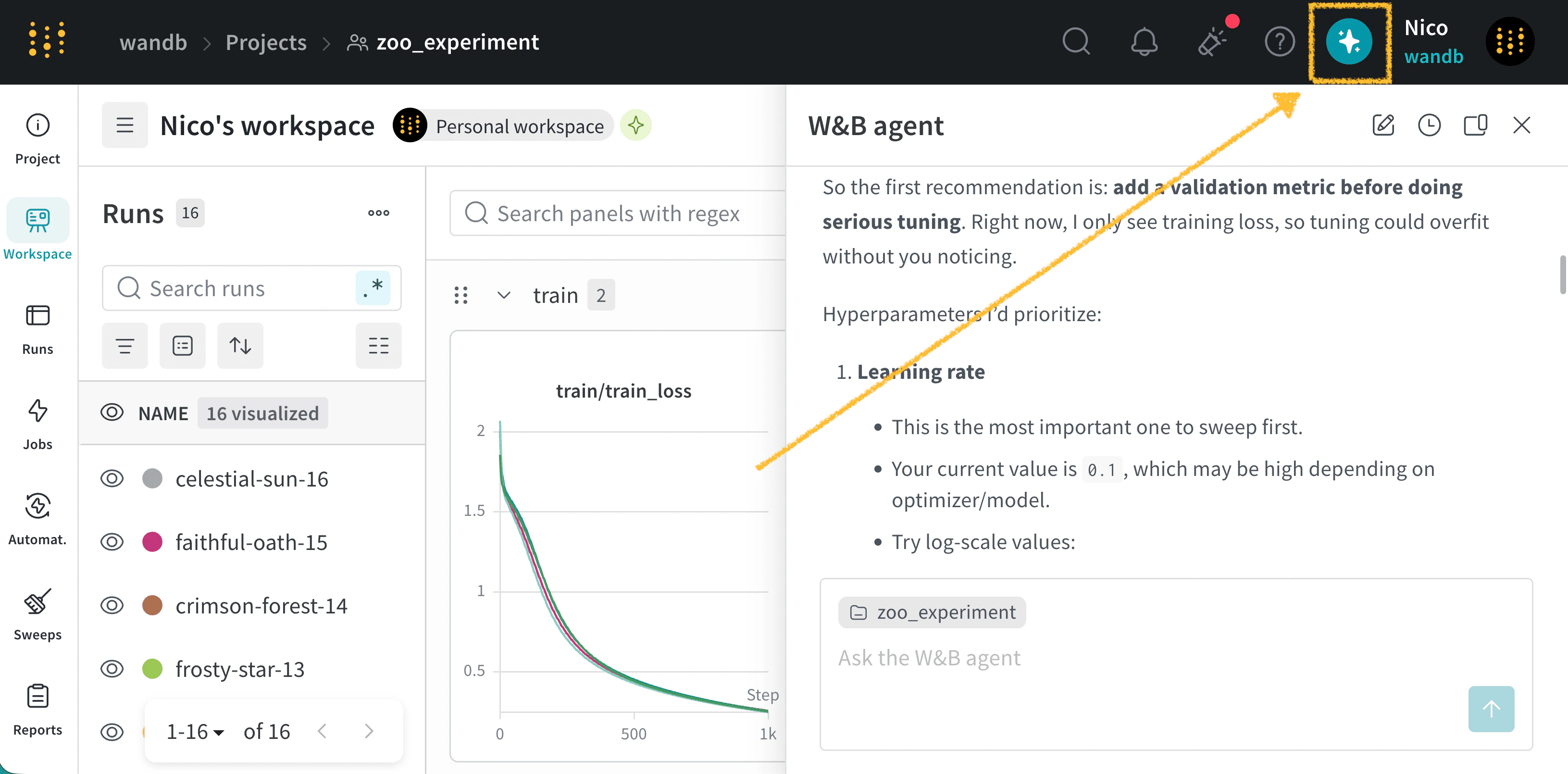
Task: Hide the crimson-forest-14 run
Action: [112, 605]
